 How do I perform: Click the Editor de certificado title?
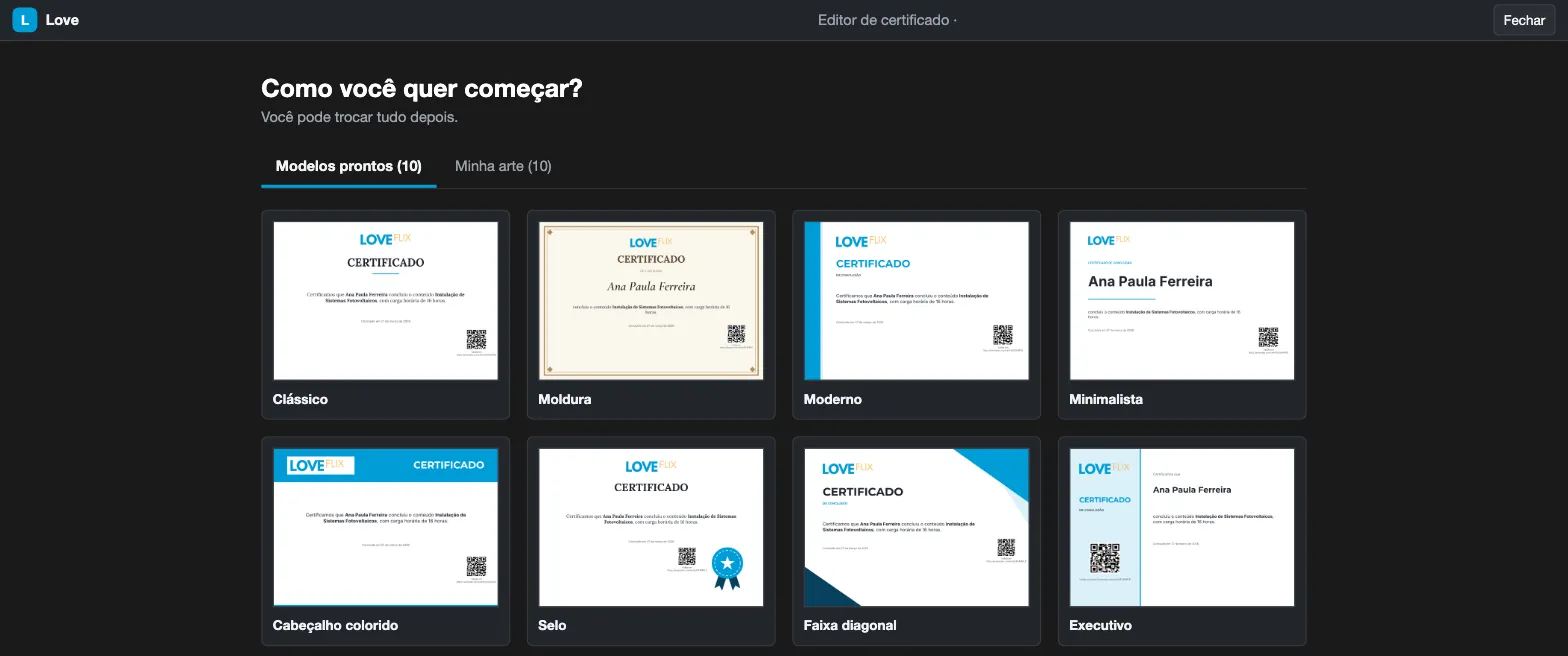click(x=884, y=20)
